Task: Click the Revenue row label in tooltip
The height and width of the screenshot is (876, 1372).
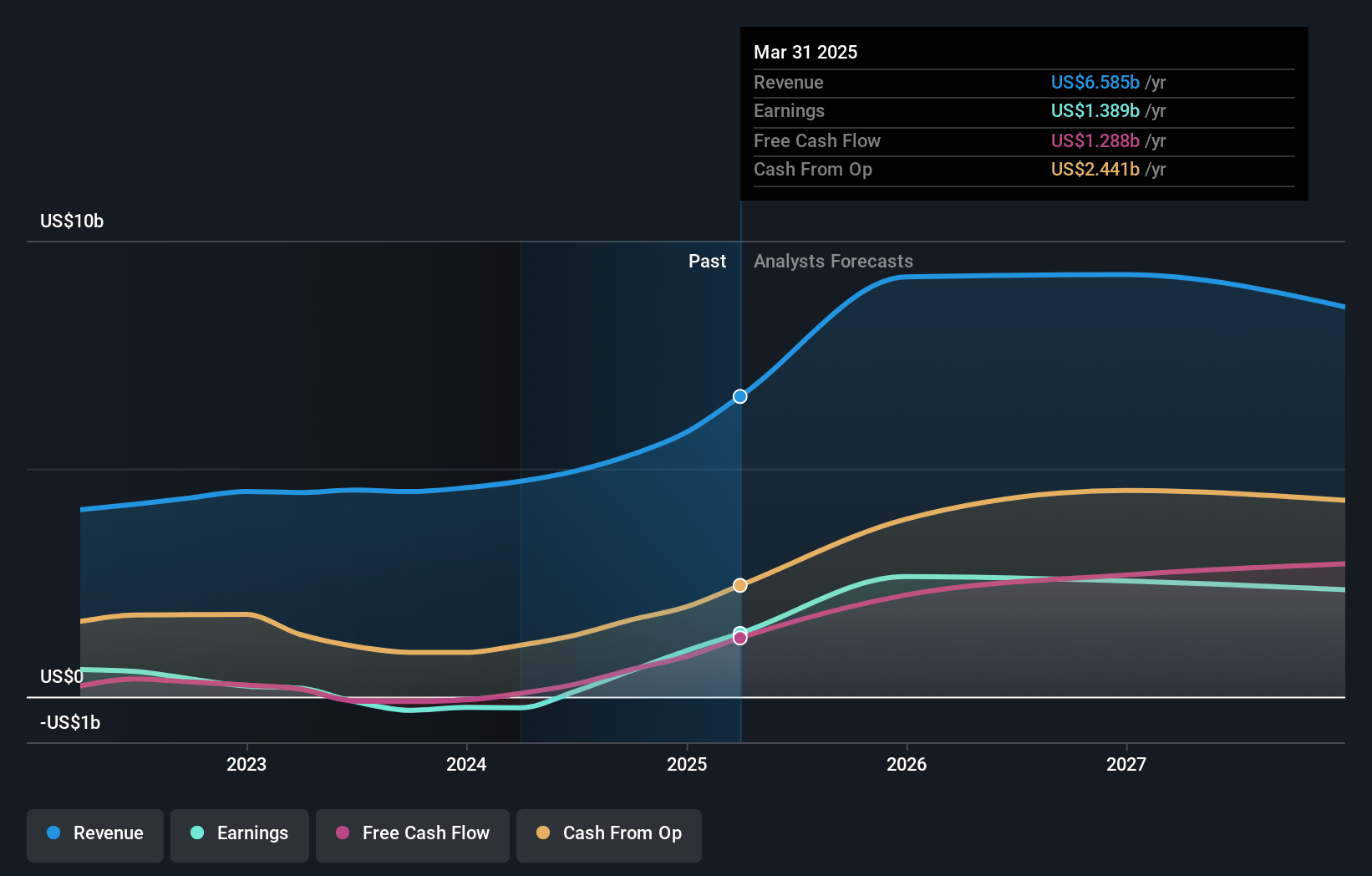Action: (788, 82)
